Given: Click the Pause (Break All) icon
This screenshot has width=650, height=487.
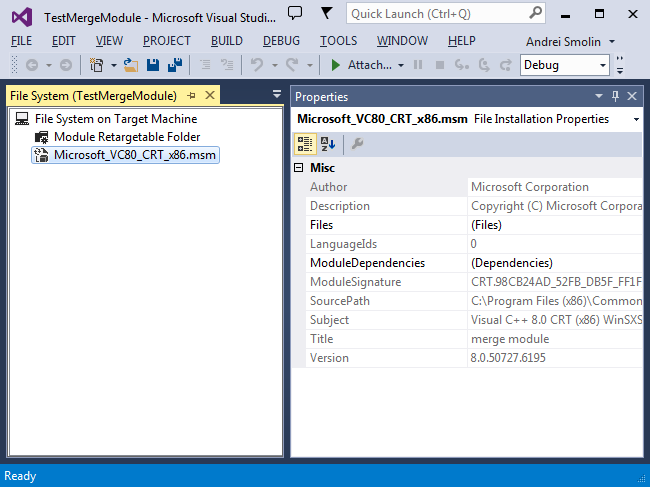Looking at the screenshot, I should point(418,65).
